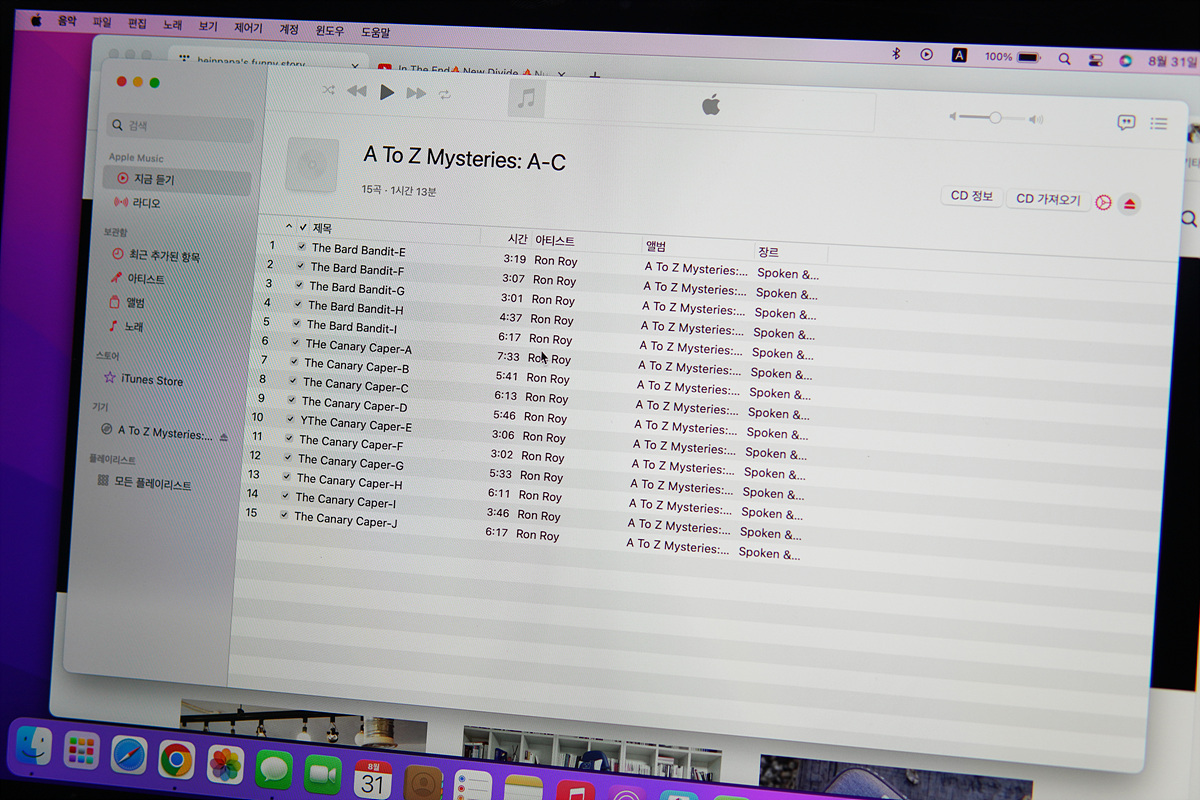Click the CD 가져오기 button

(1047, 199)
